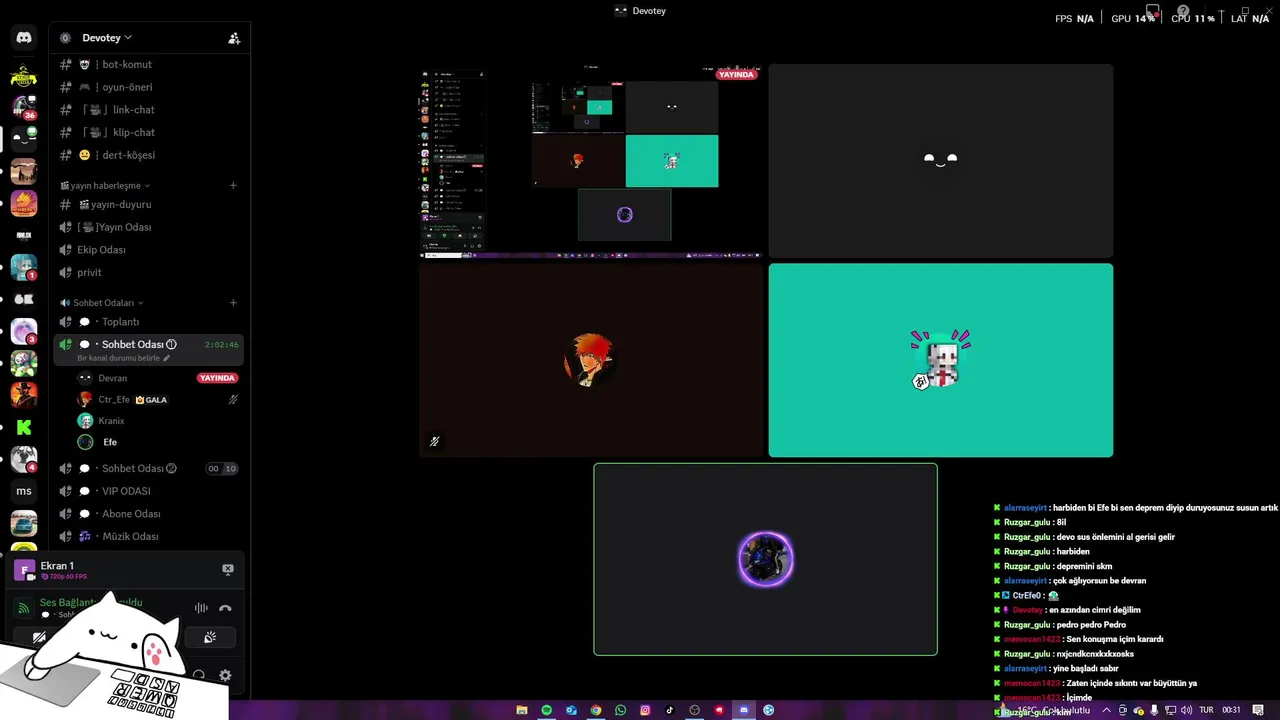This screenshot has width=1280, height=720.
Task: Open Google Chrome in the taskbar
Action: coord(596,710)
